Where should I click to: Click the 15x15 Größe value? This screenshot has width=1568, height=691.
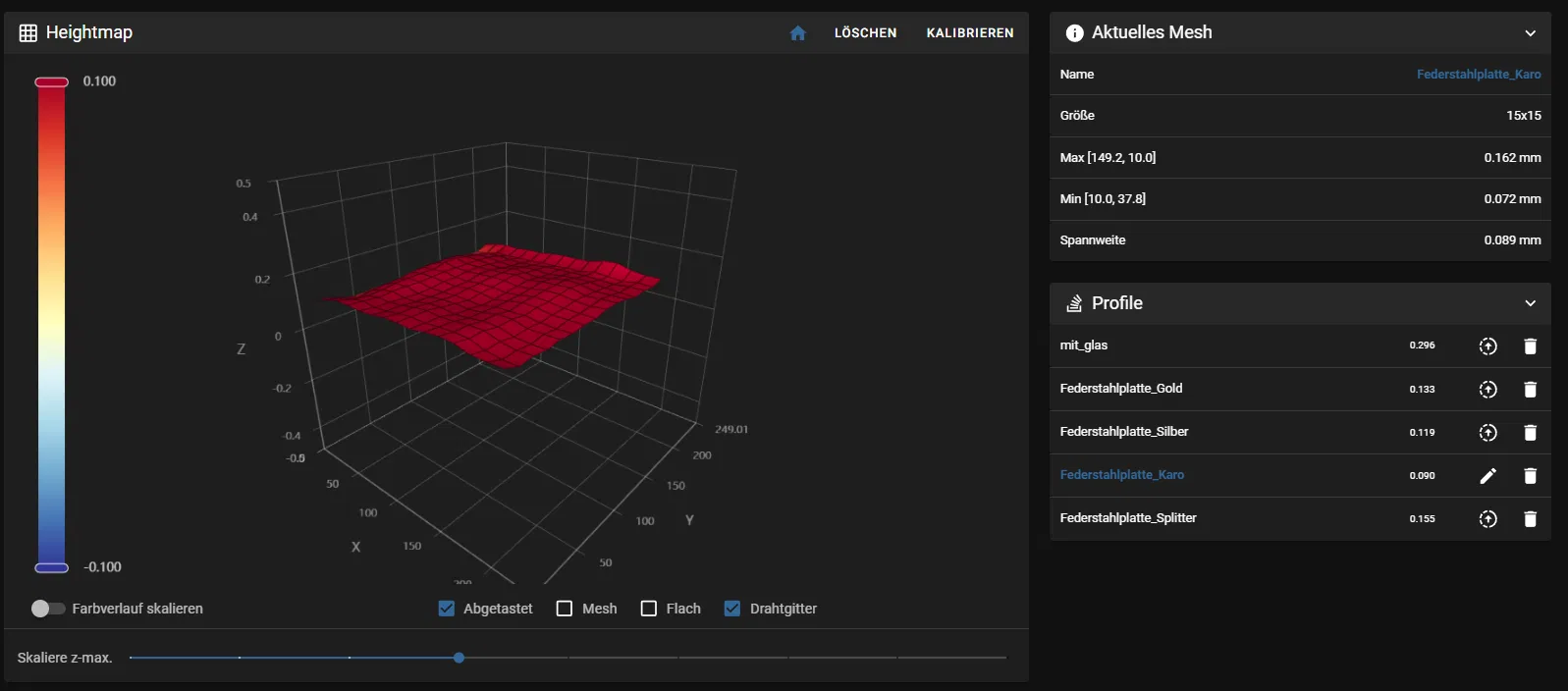[x=1524, y=115]
